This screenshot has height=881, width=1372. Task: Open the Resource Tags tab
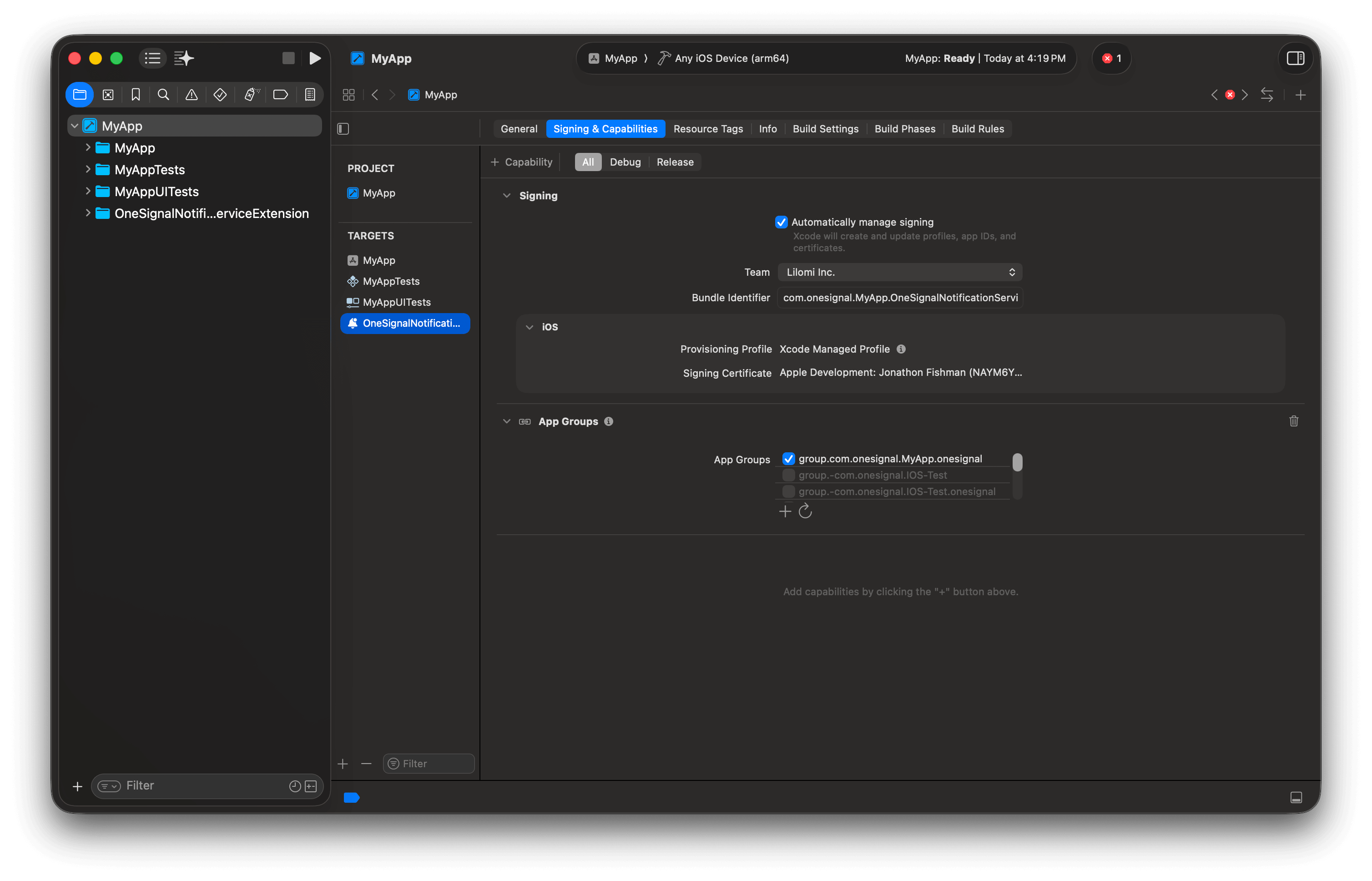tap(708, 129)
